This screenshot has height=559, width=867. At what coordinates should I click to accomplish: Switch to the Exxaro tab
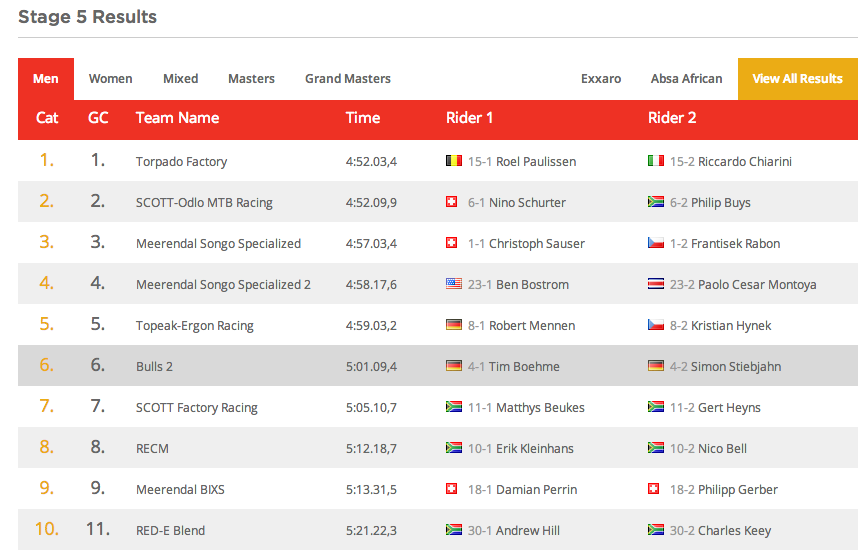click(600, 79)
